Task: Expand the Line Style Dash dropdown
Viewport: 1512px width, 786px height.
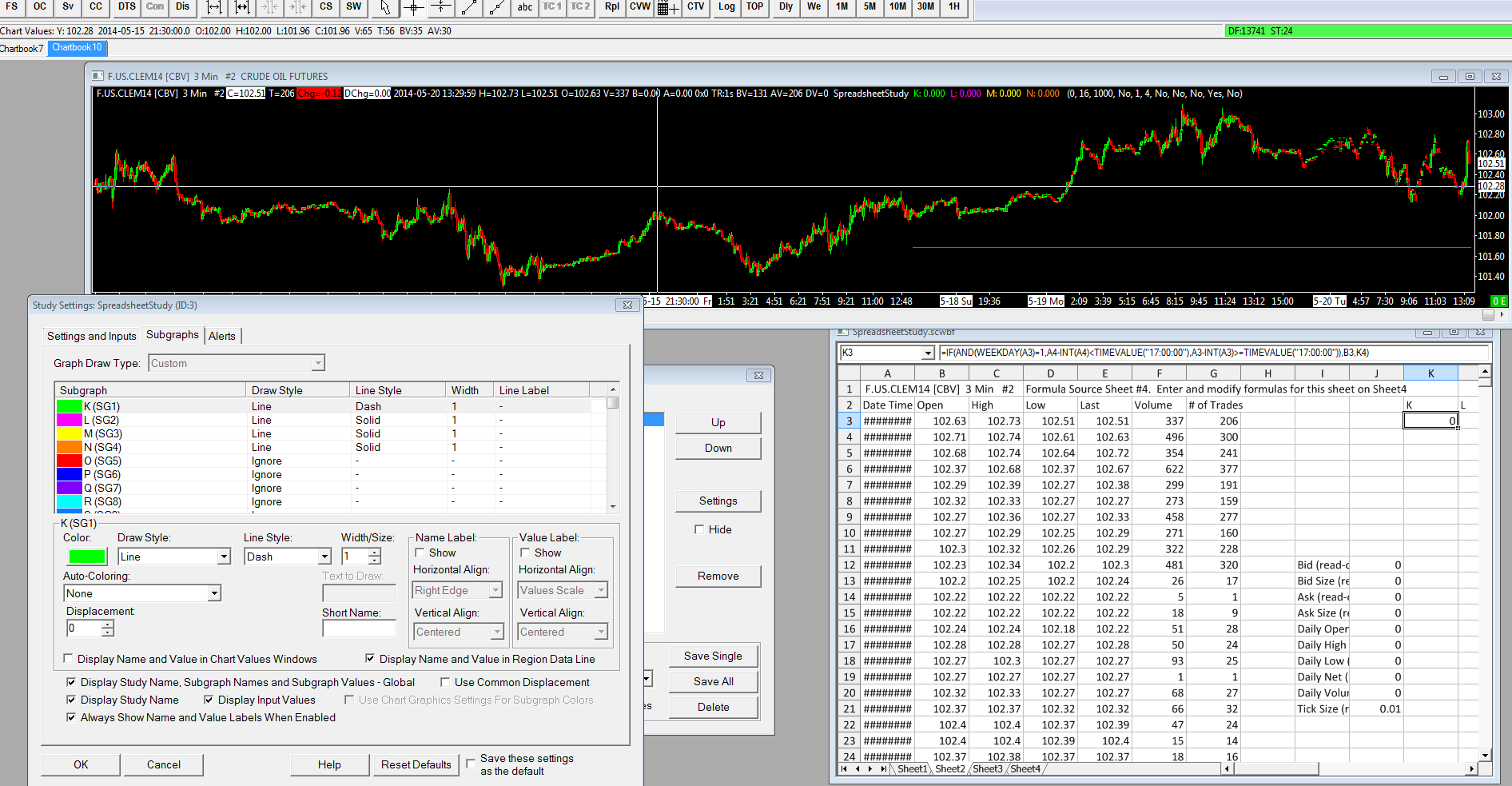Action: (x=324, y=557)
